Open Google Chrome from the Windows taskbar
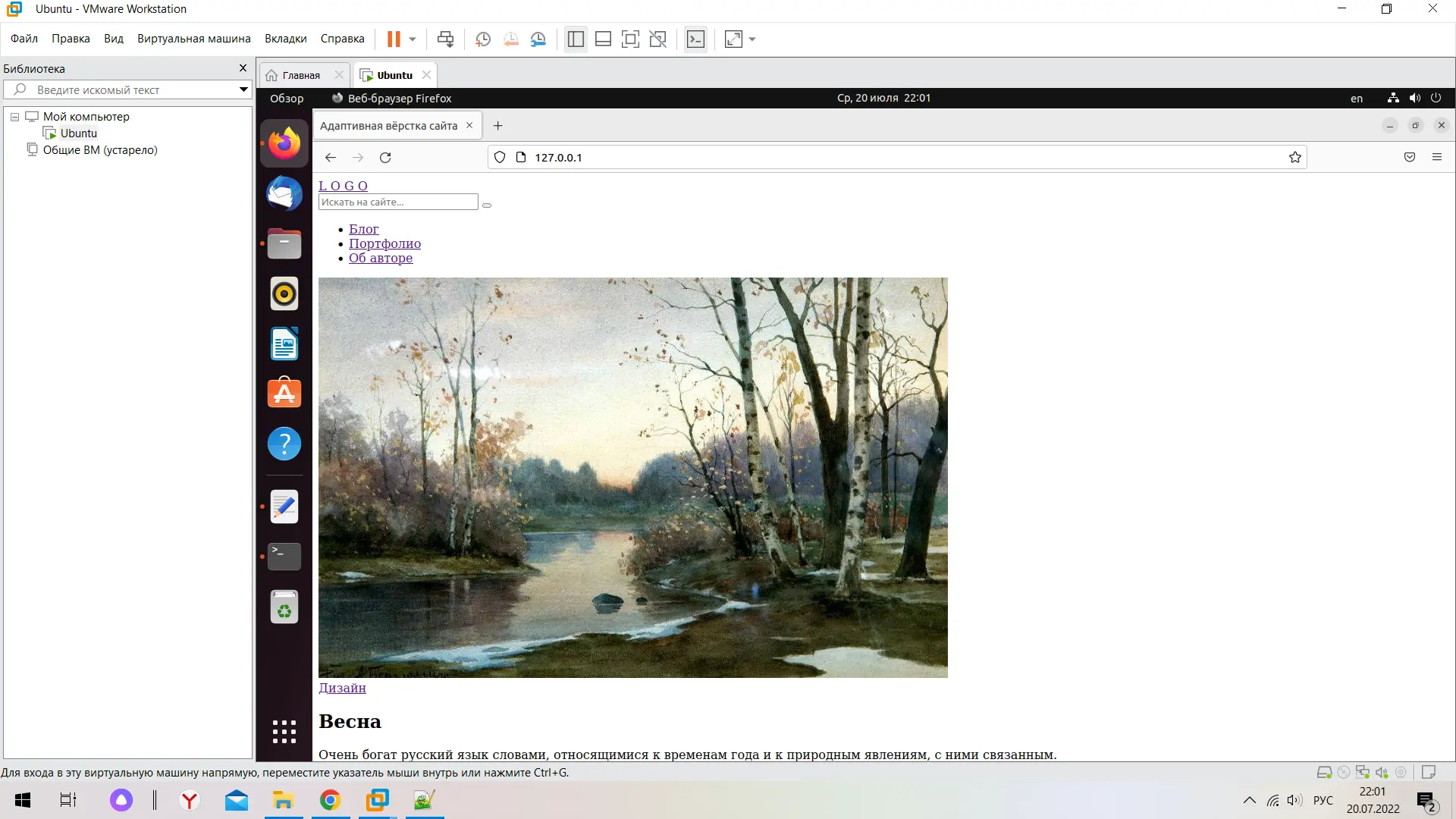Viewport: 1456px width, 819px height. (x=330, y=800)
